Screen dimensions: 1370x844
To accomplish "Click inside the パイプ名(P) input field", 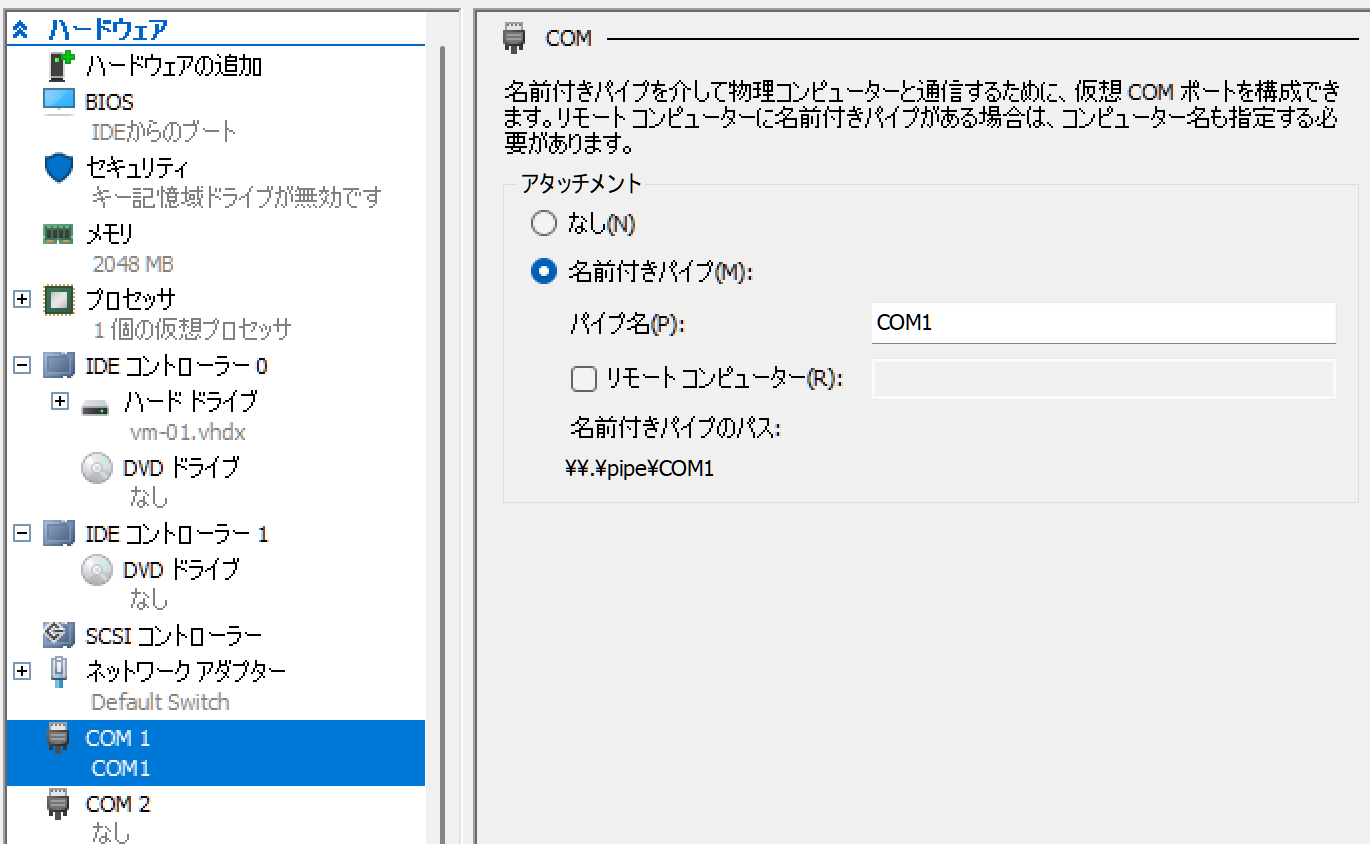I will 1100,322.
